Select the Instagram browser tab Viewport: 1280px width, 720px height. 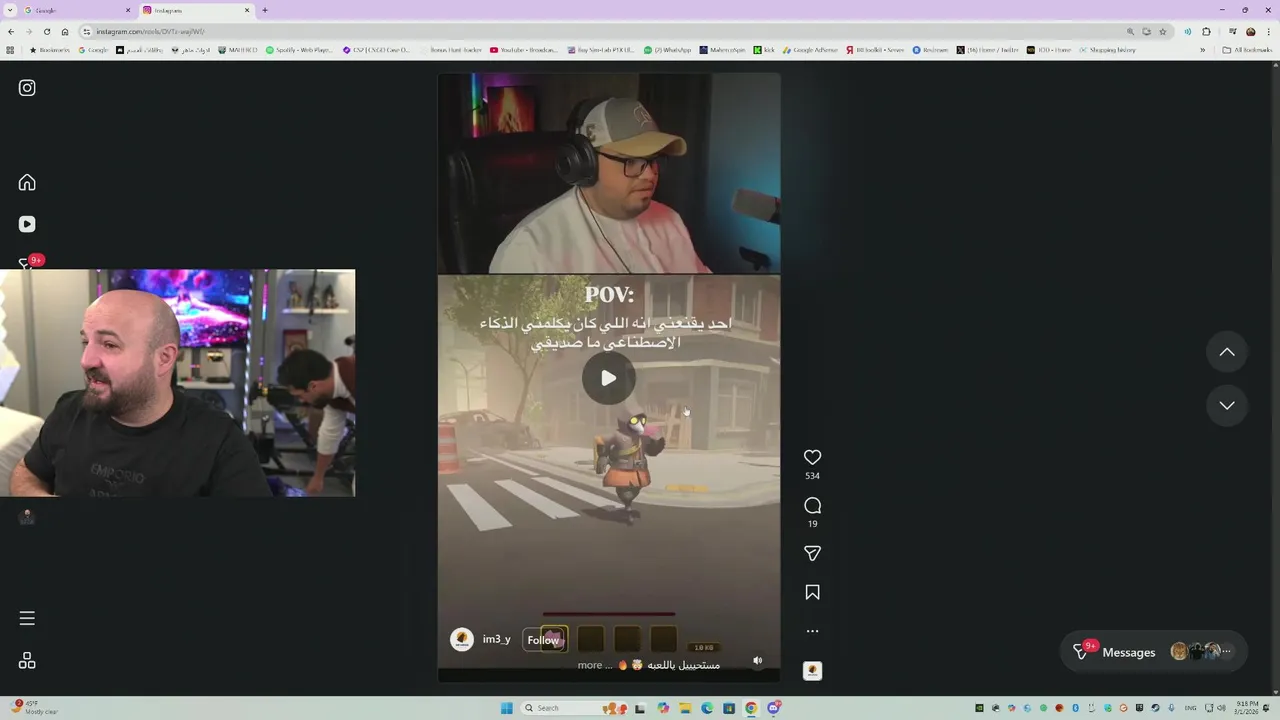click(x=195, y=10)
